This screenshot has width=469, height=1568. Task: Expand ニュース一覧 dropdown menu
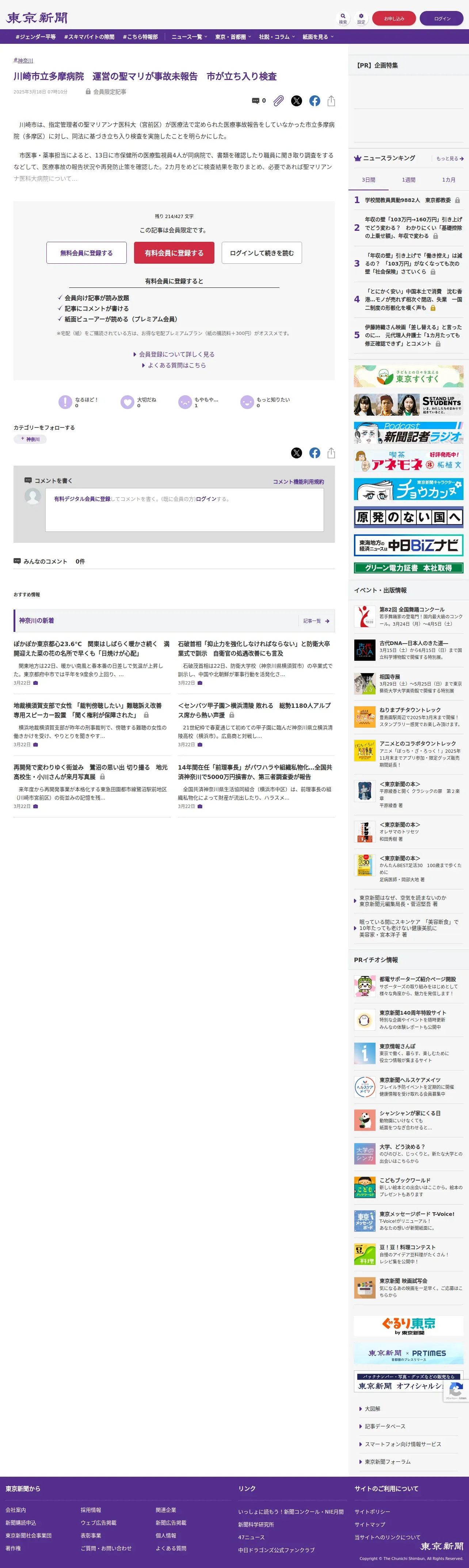coord(190,37)
